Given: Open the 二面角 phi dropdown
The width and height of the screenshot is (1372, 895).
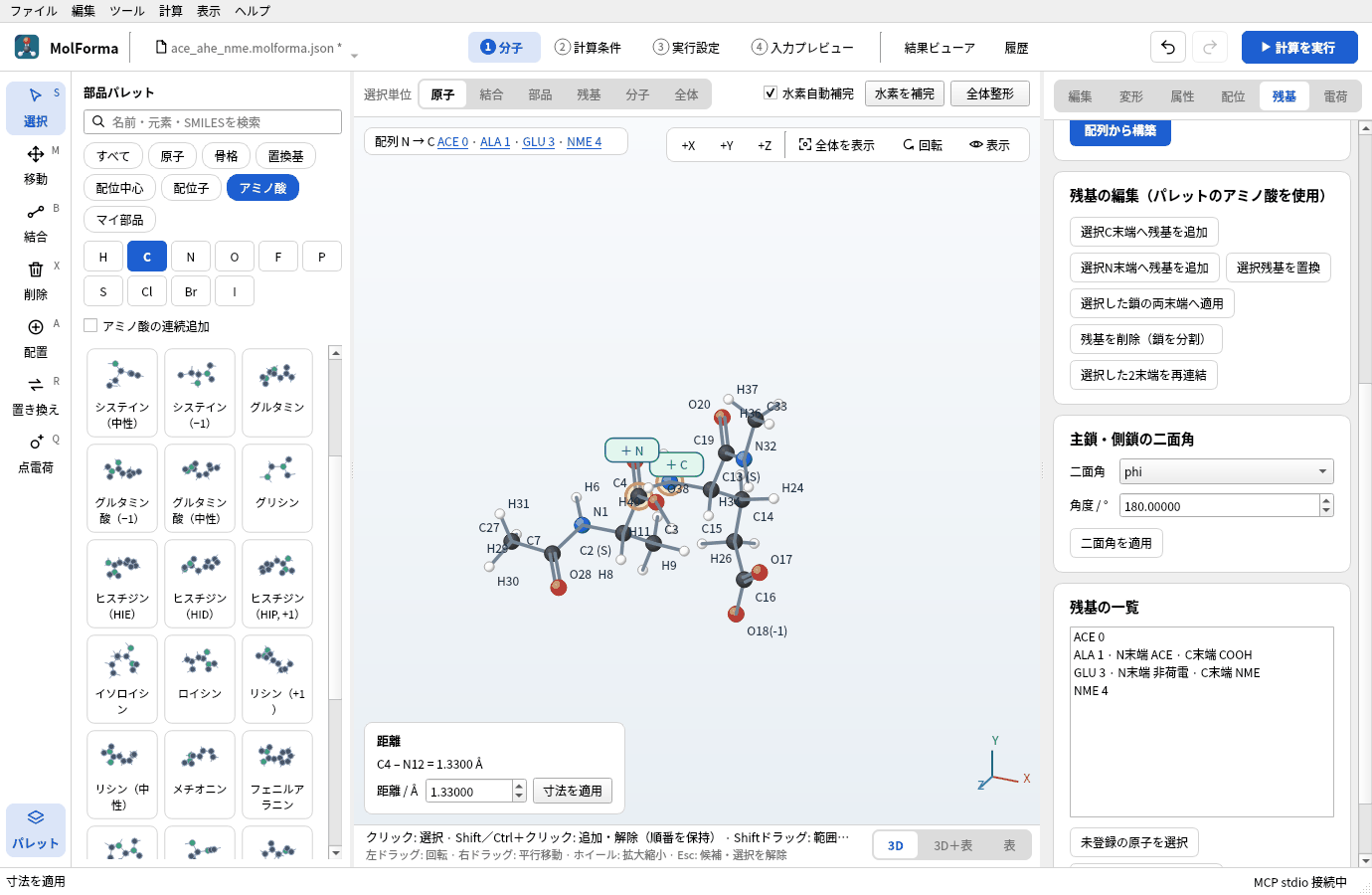Looking at the screenshot, I should [x=1227, y=471].
